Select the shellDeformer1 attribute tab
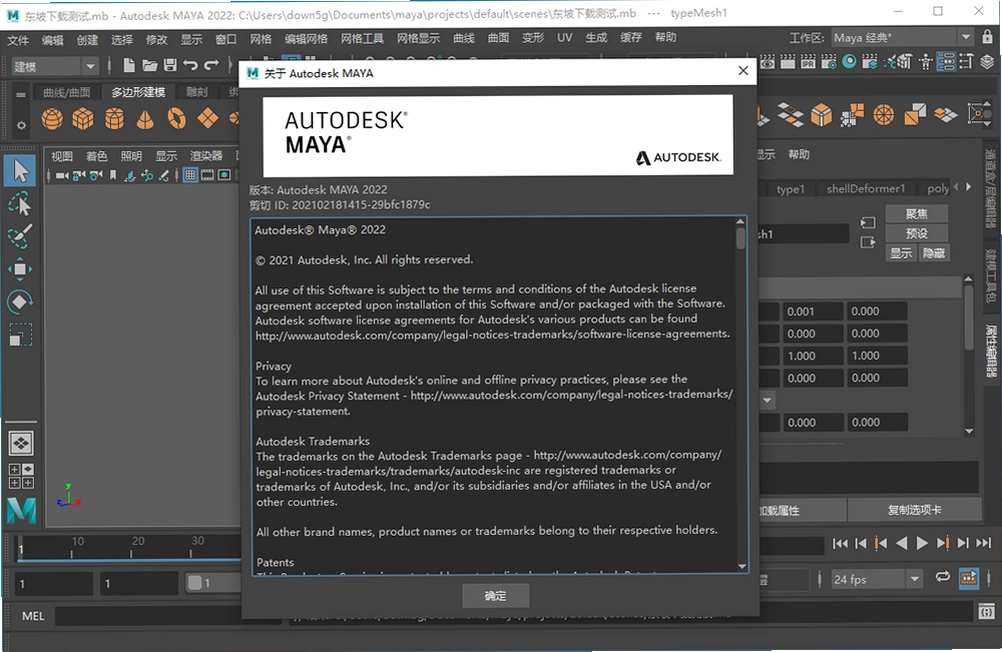Screen dimensions: 1002x652 [x=866, y=189]
